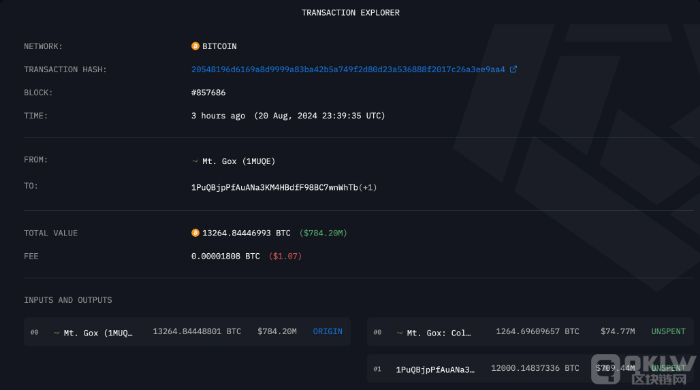
Task: Click the Mt. Gox: Col... icon in output 00
Action: click(400, 332)
